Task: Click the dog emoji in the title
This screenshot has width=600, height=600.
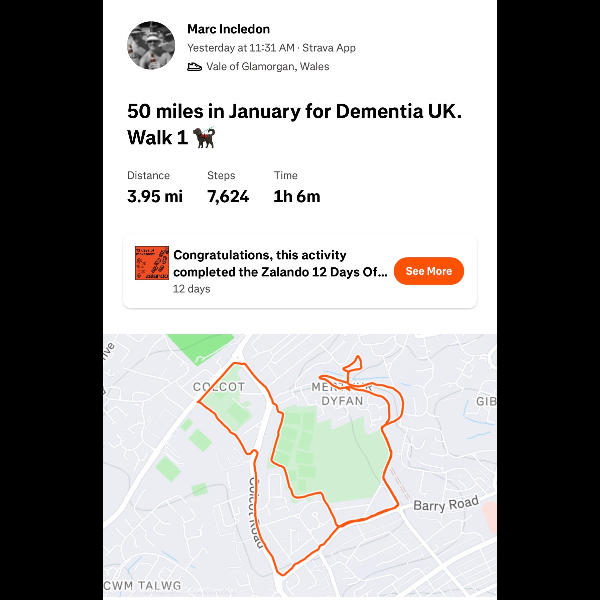Action: coord(204,137)
